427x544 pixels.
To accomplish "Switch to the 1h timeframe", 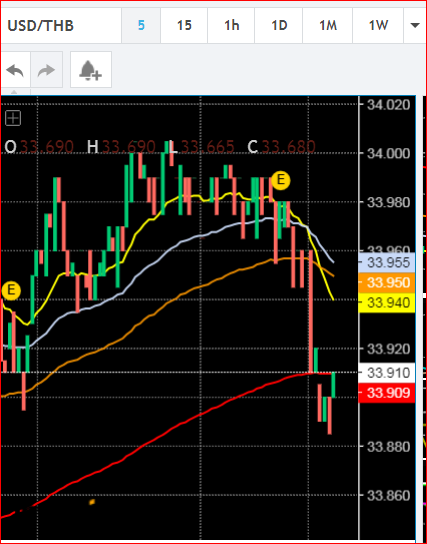I will pos(231,26).
